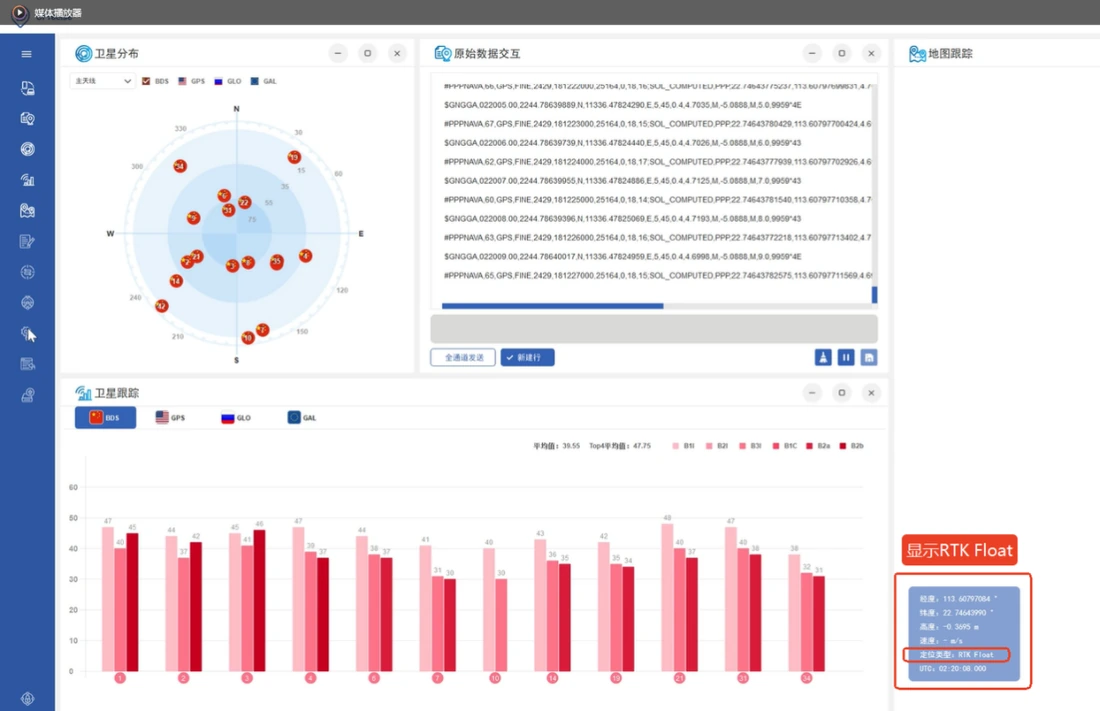Toggle the GPS checkbox in satellite distribution

[x=182, y=81]
